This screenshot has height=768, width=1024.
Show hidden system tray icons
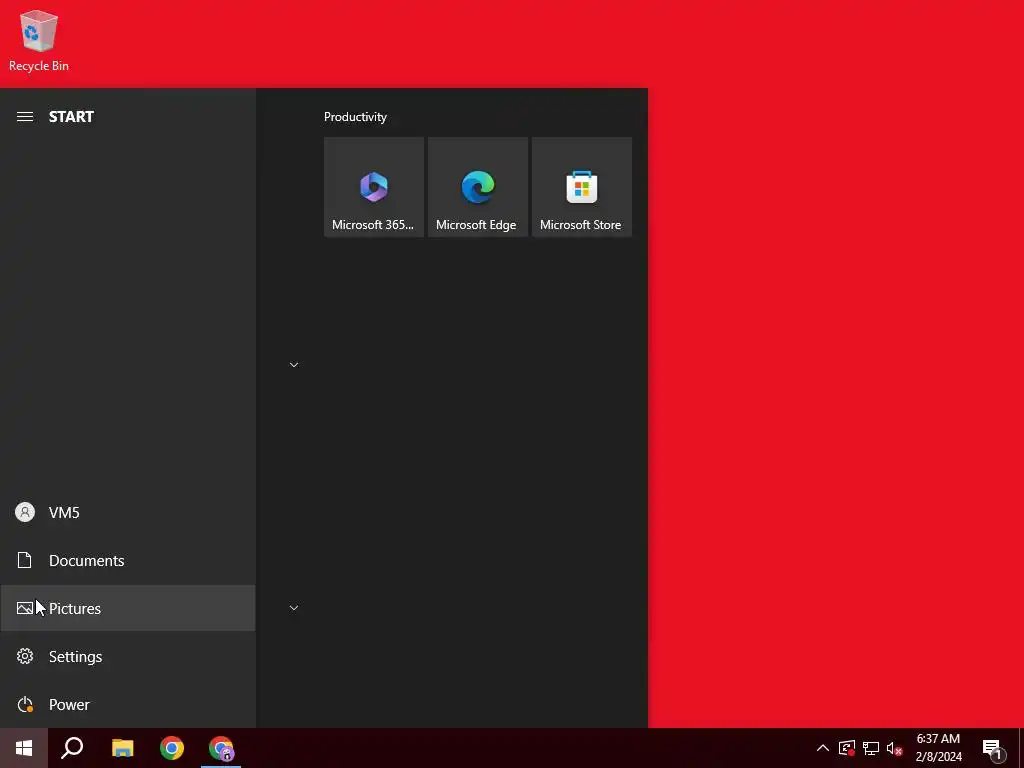coord(823,748)
